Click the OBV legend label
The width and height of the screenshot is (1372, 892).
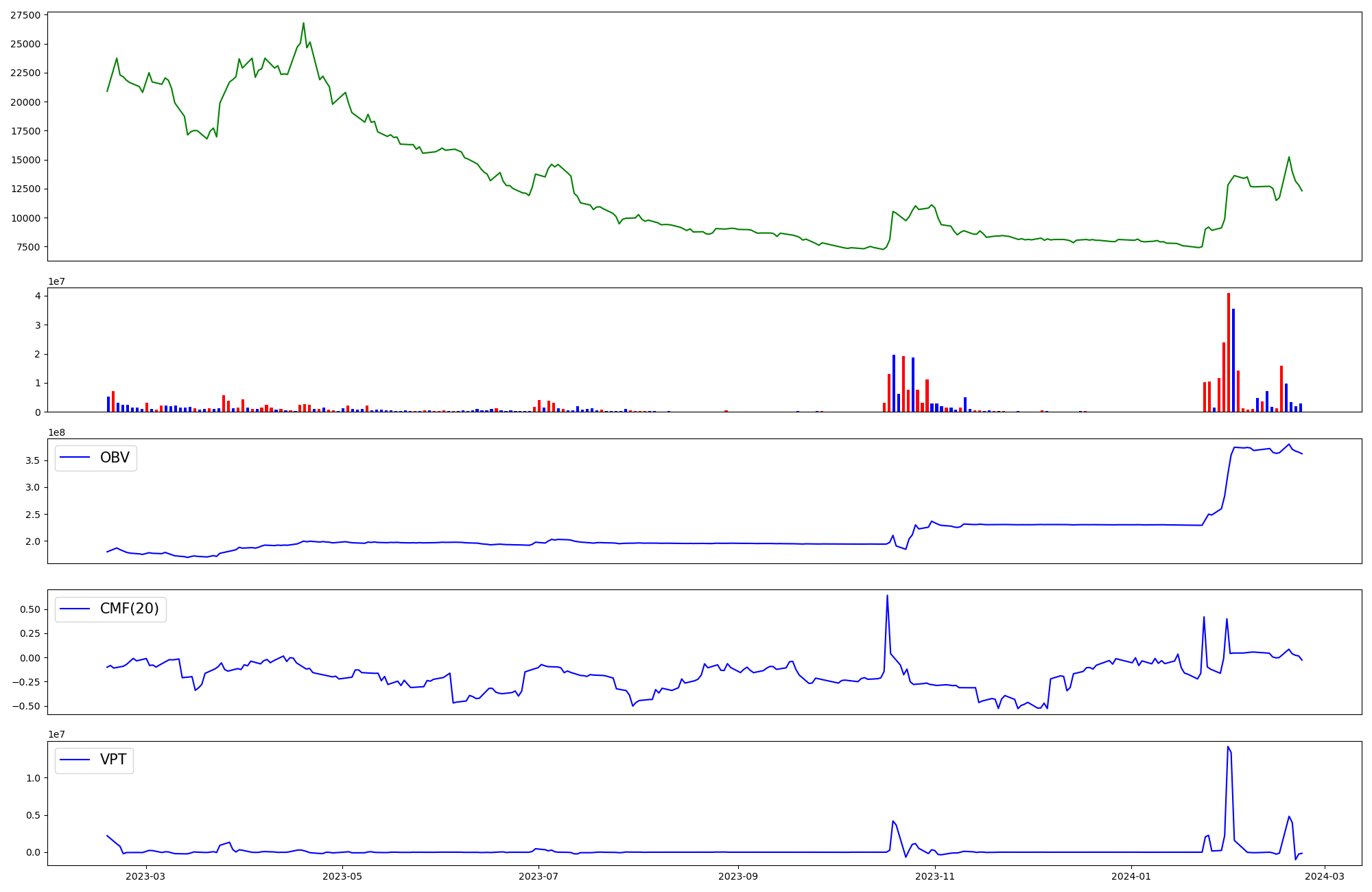[115, 458]
